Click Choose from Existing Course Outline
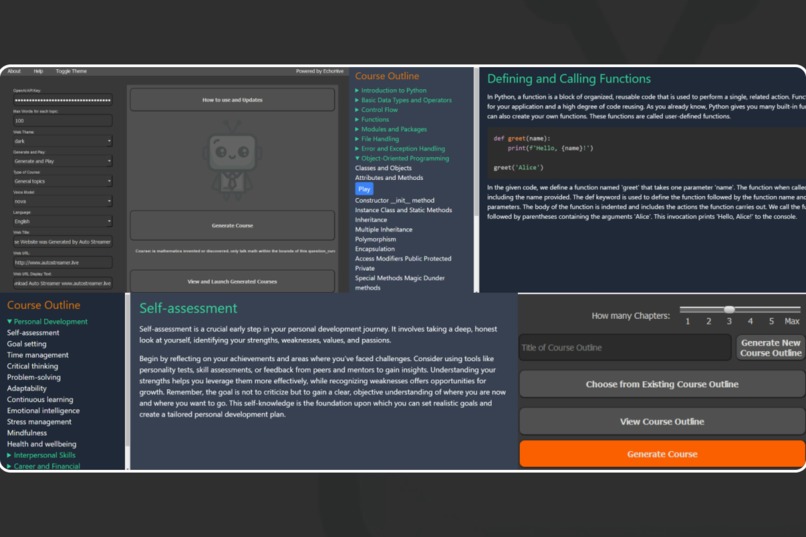This screenshot has width=806, height=537. tap(662, 384)
